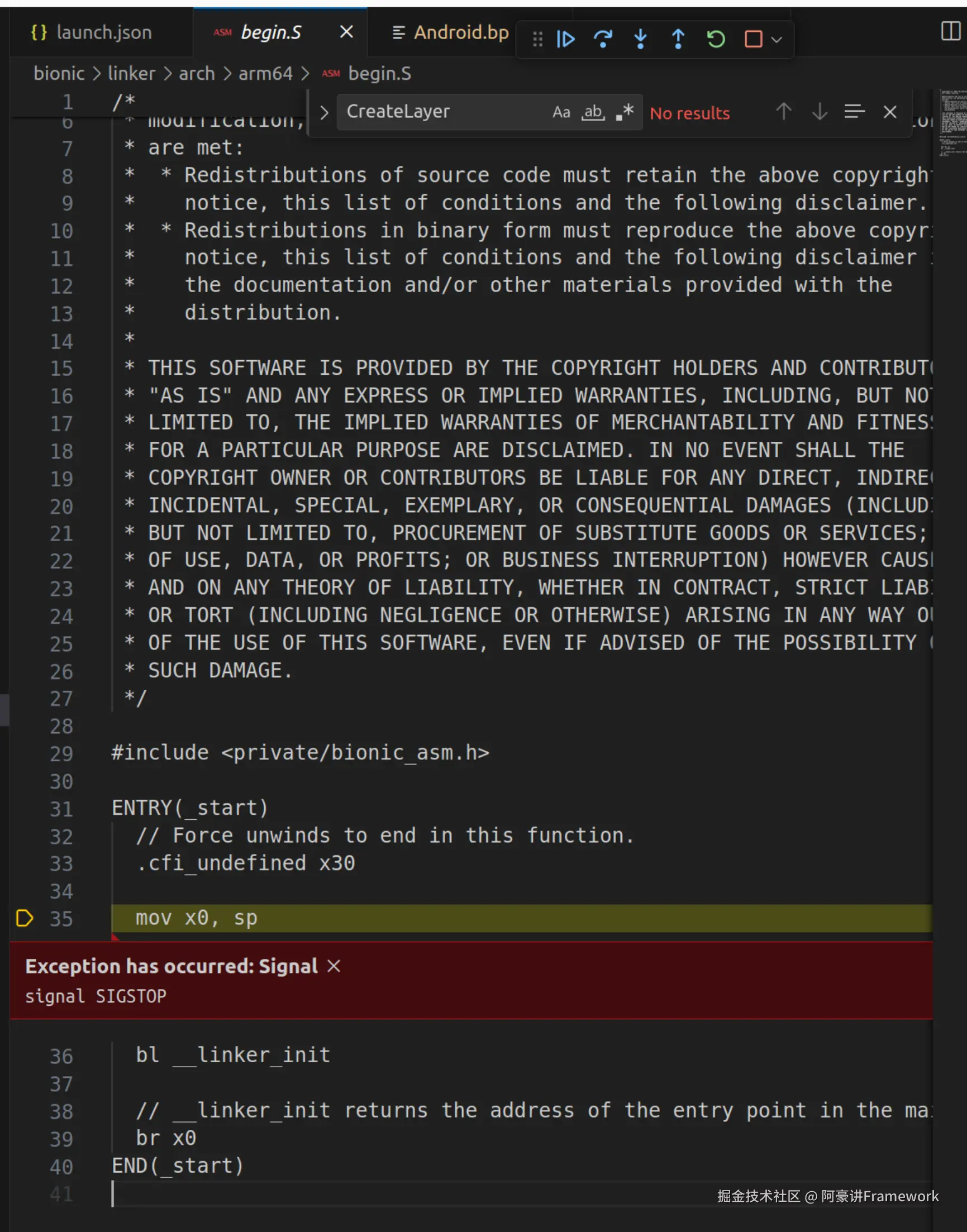Expand the replace field chevron
This screenshot has height=1232, width=967.
point(324,113)
